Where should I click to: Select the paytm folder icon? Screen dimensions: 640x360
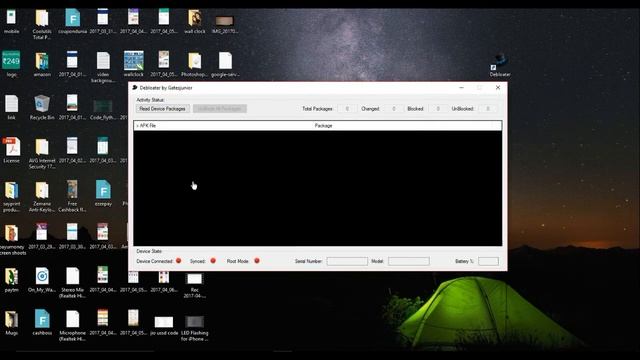pyautogui.click(x=11, y=280)
